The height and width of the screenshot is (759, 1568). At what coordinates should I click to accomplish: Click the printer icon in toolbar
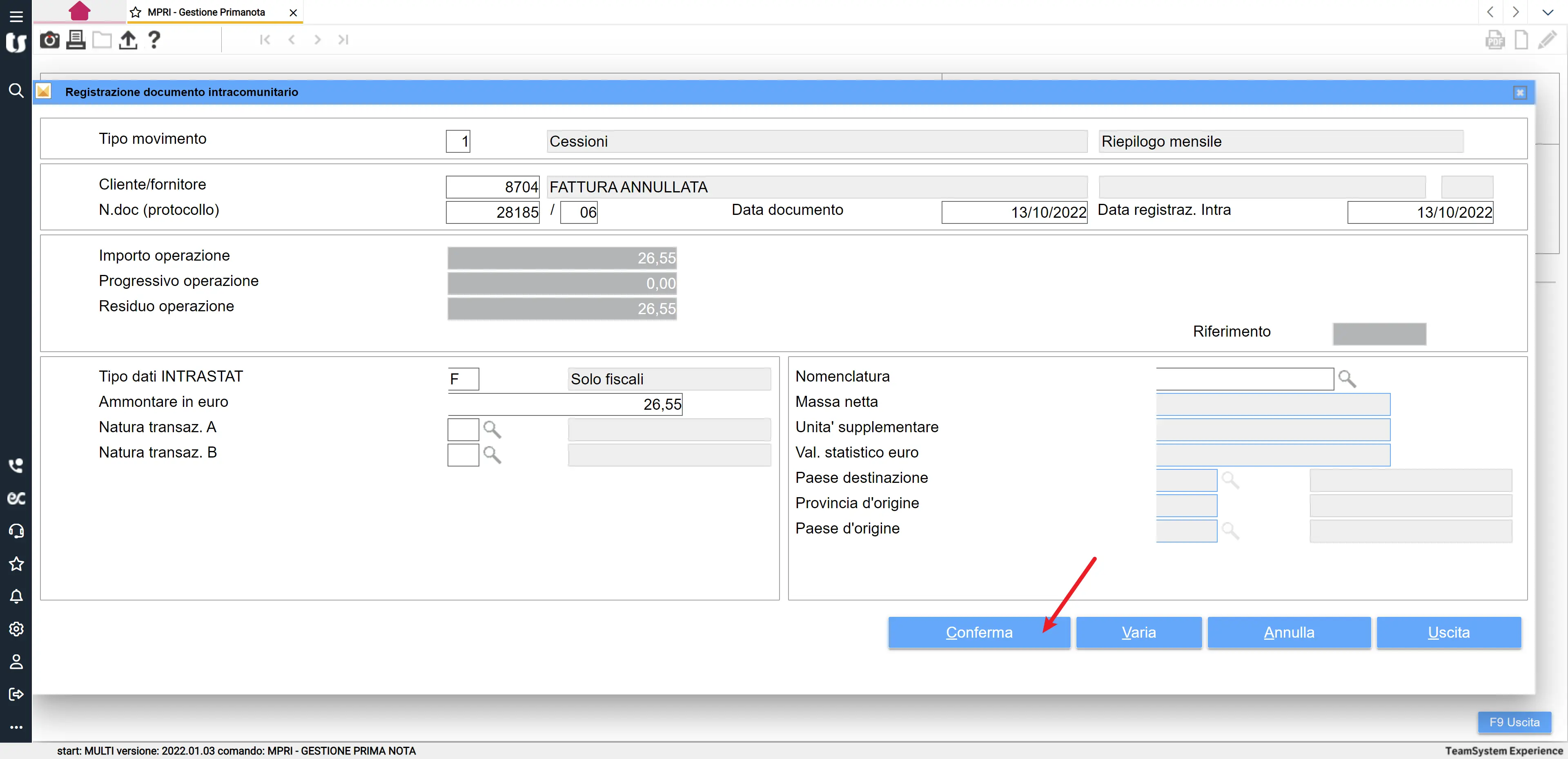(76, 40)
